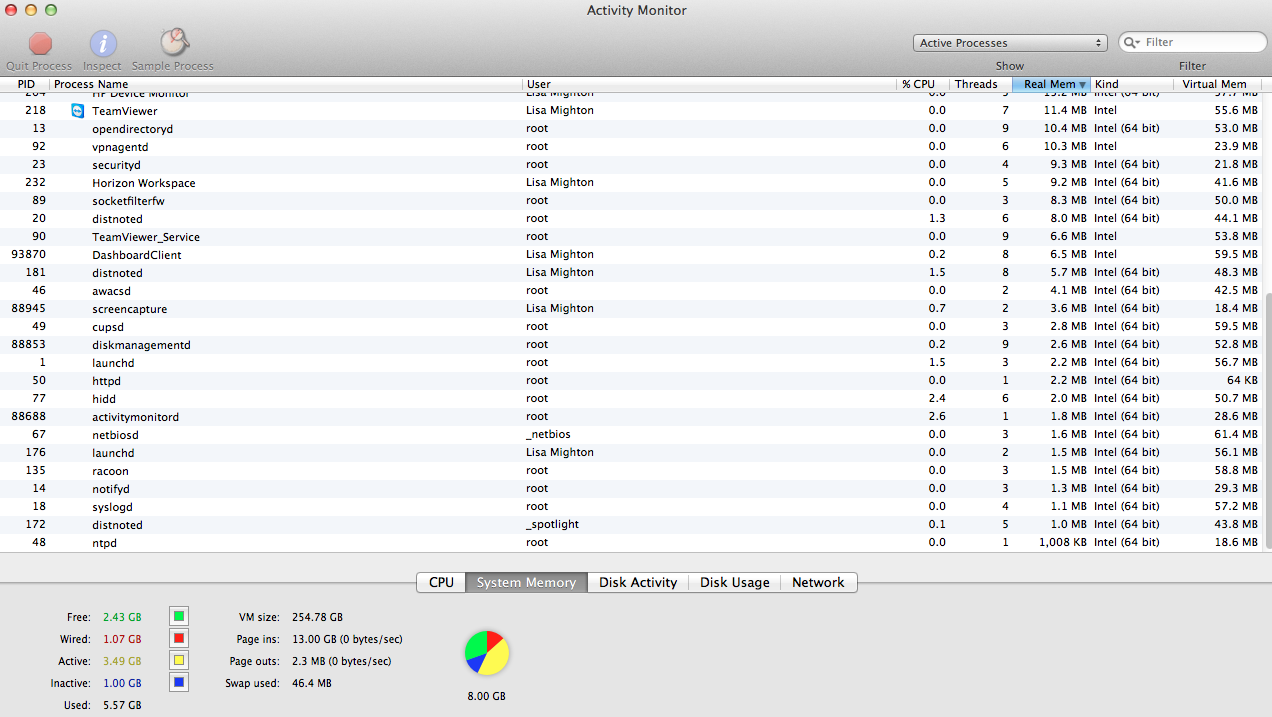Click the red Wired memory swatch

coord(179,639)
